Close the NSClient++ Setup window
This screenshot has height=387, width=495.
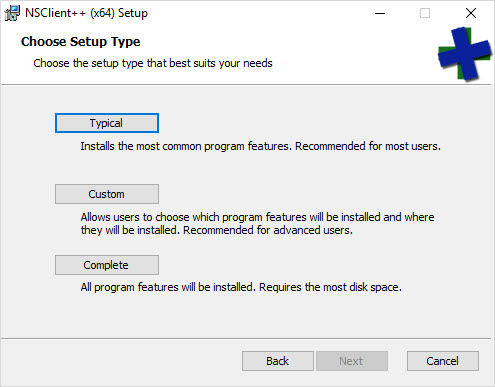tap(471, 13)
